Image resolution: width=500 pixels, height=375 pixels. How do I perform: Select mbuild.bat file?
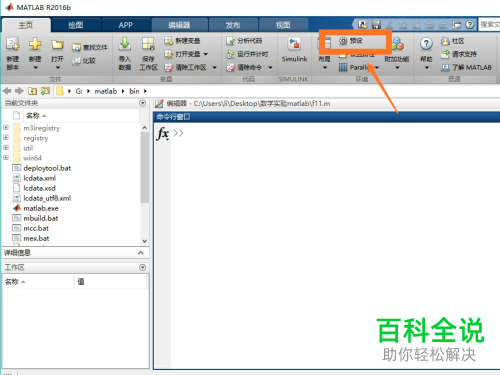point(41,218)
